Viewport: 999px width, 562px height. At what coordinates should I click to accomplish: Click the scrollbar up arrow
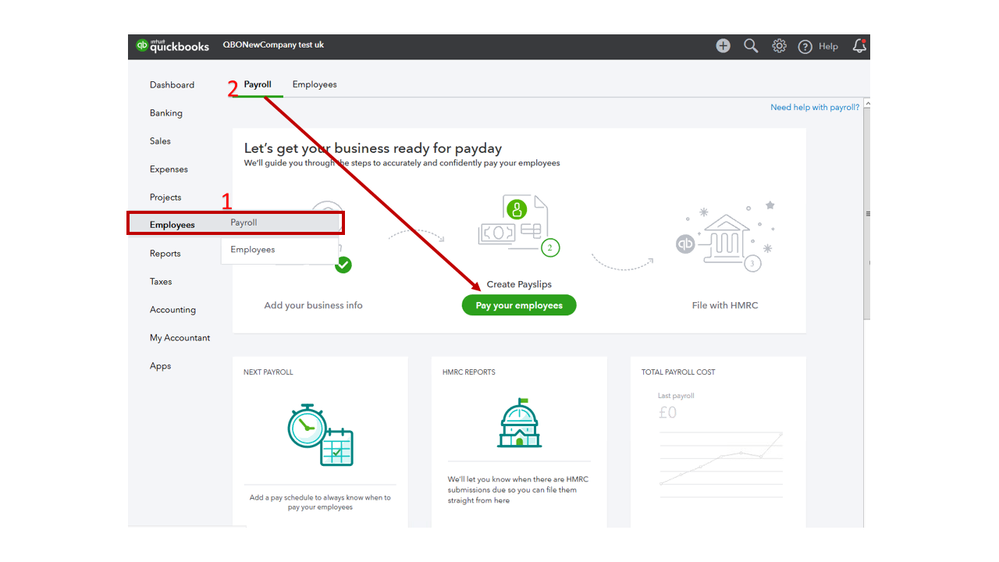pos(867,103)
